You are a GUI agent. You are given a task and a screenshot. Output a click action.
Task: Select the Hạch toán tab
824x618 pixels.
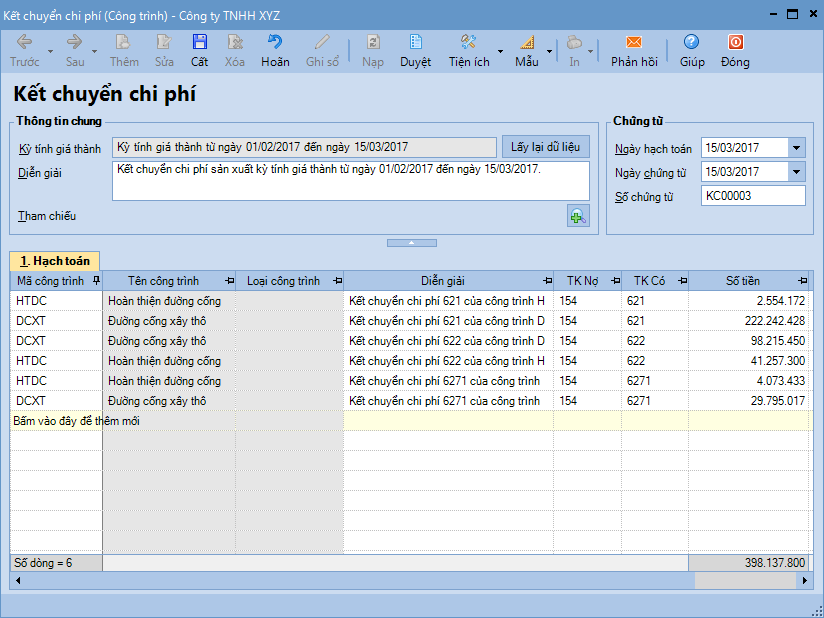click(54, 261)
